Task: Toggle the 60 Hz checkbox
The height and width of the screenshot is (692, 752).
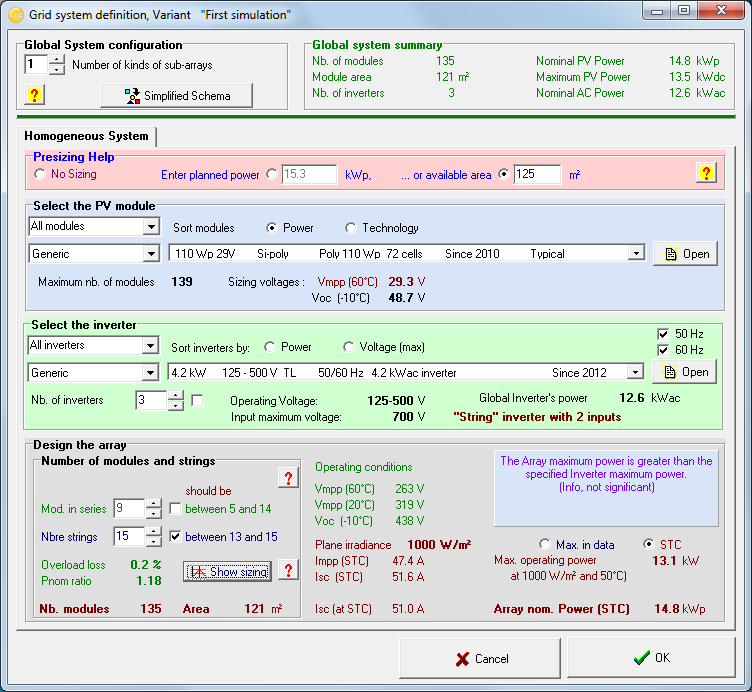Action: click(663, 350)
